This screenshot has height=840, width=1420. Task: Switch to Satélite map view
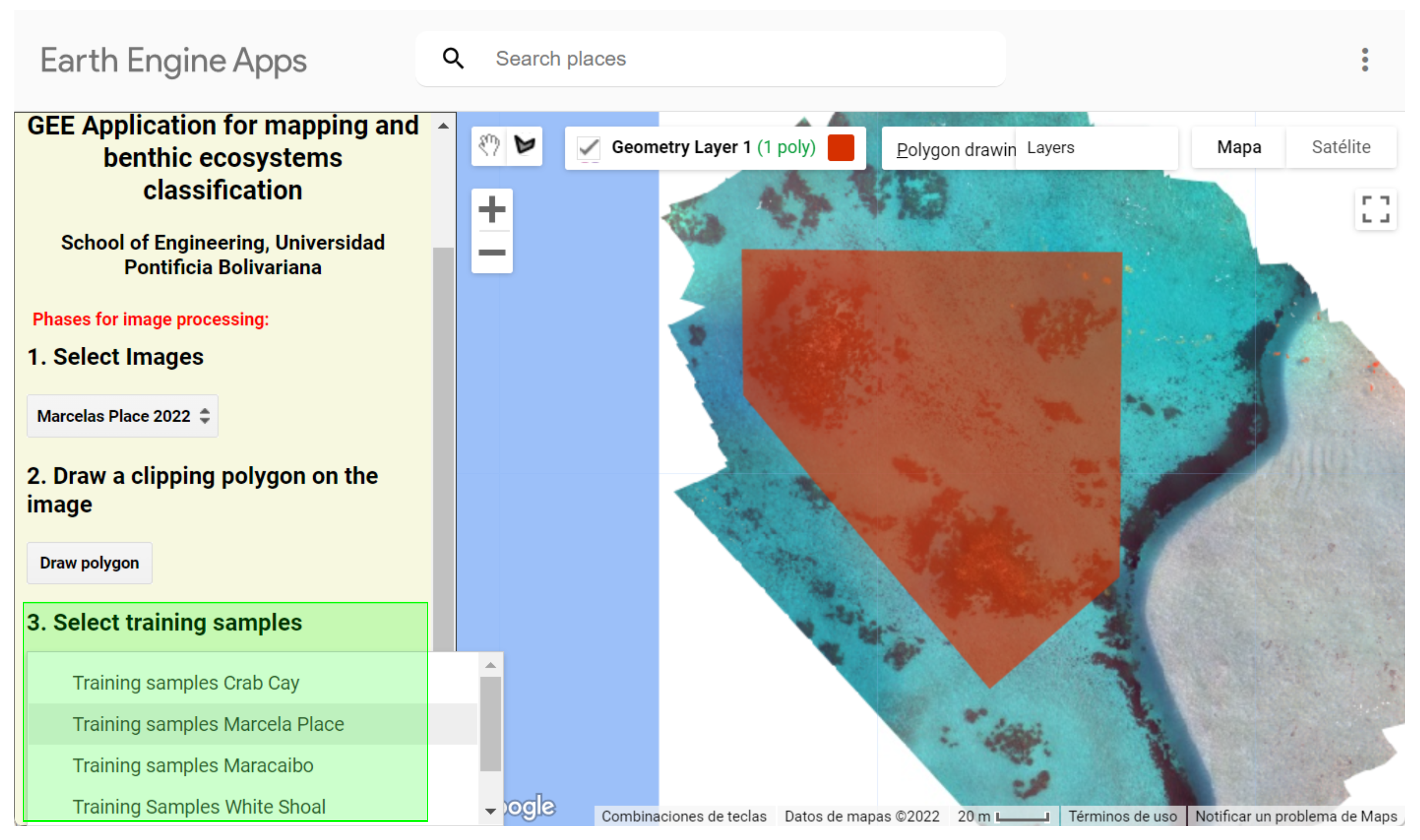point(1340,147)
